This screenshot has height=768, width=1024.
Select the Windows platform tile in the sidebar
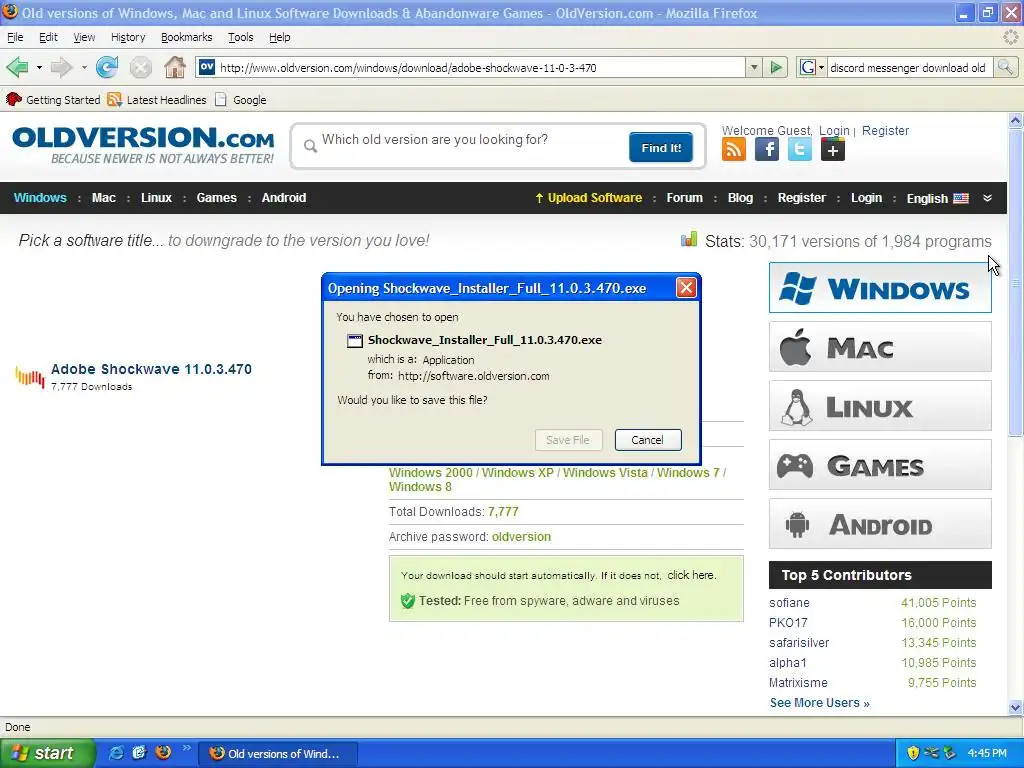click(x=880, y=288)
